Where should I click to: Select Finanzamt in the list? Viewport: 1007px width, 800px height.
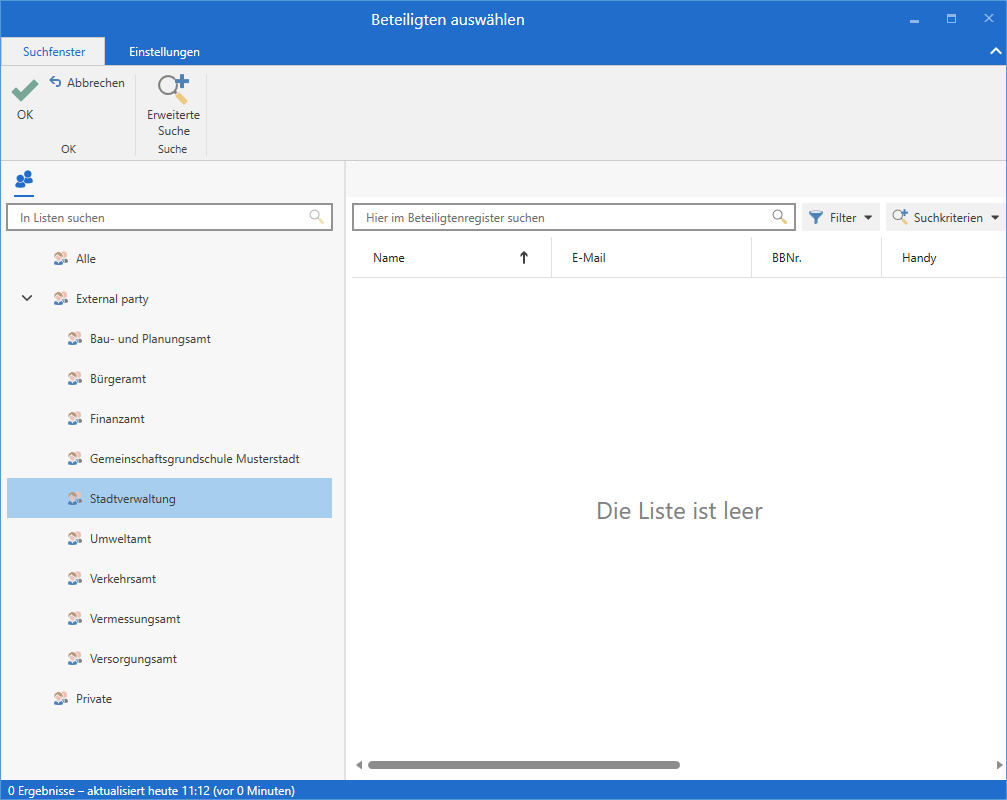(x=170, y=419)
